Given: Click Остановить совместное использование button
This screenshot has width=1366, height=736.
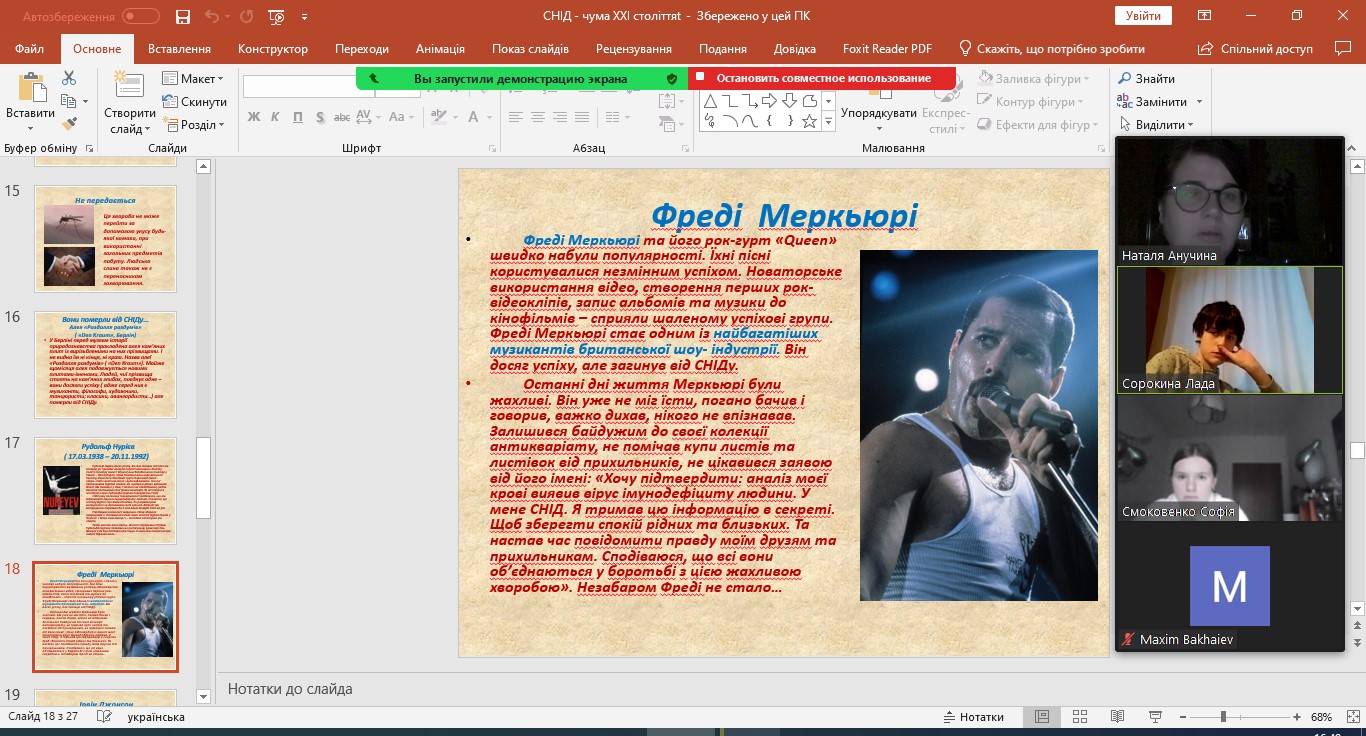Looking at the screenshot, I should tap(822, 78).
